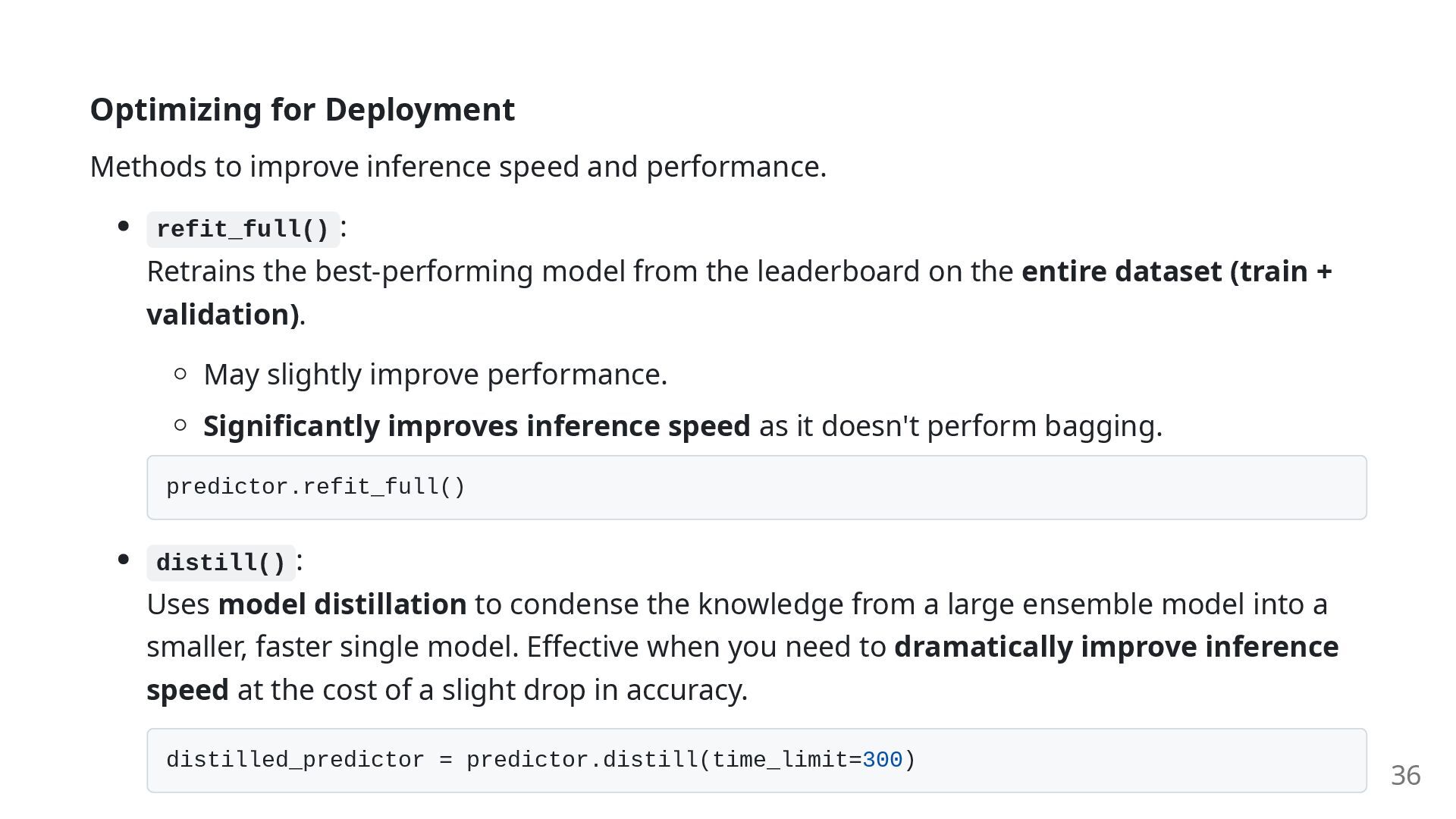Viewport: 1456px width, 819px height.
Task: Click 'model distillation' bold phrase
Action: tap(342, 604)
